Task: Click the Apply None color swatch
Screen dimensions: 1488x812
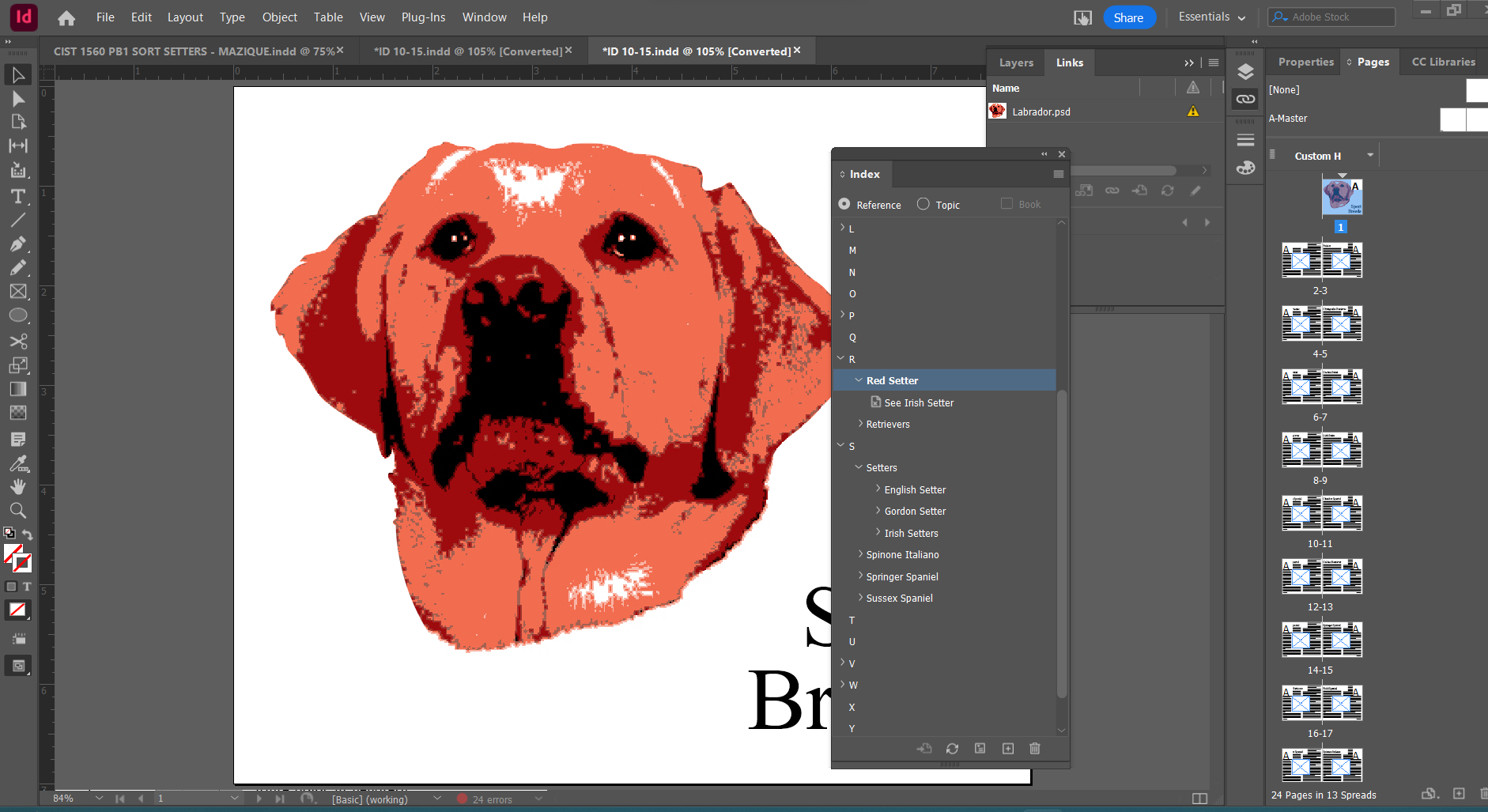Action: point(17,610)
